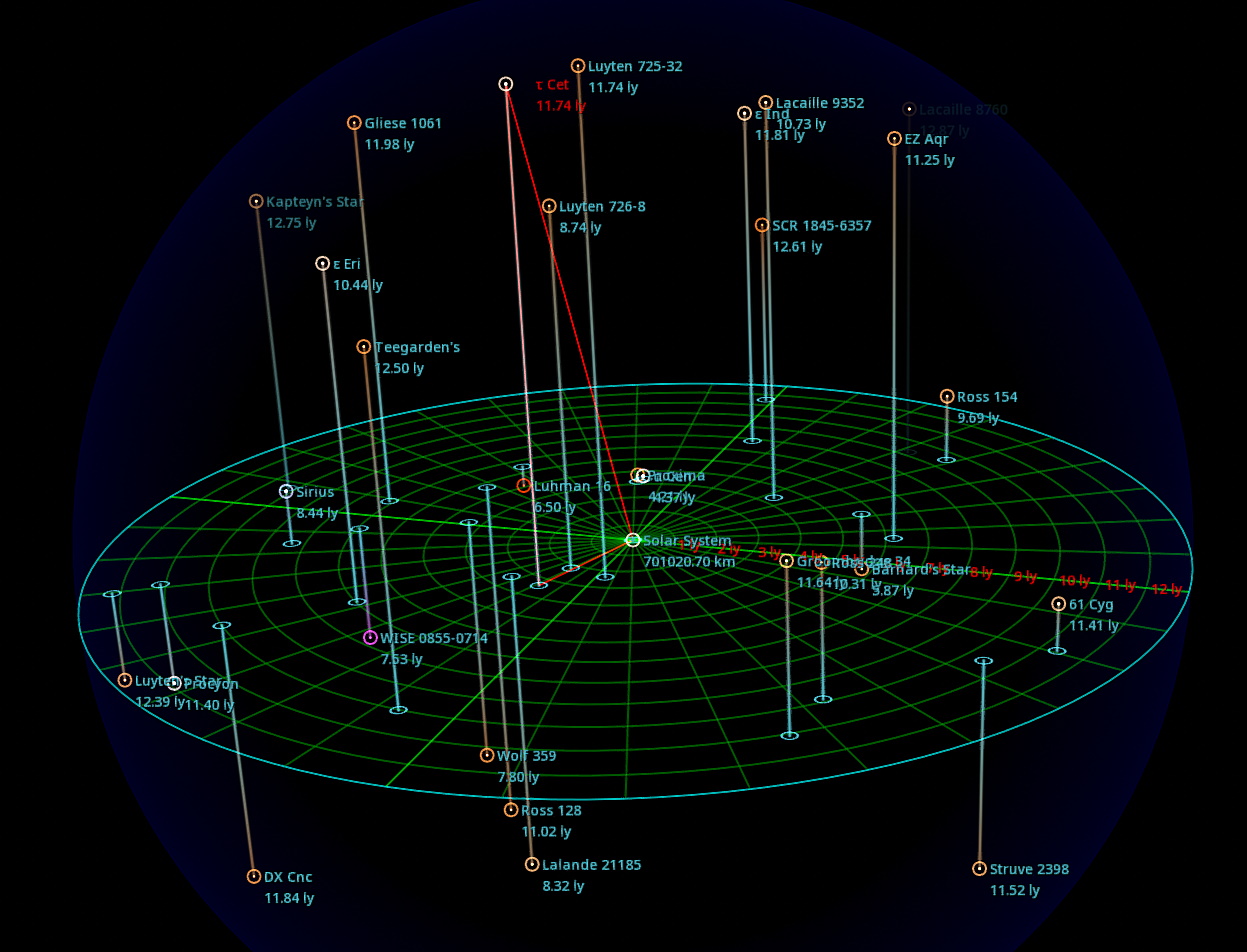
Task: Click the magenta WISE 0855-0714 marker
Action: pos(371,638)
